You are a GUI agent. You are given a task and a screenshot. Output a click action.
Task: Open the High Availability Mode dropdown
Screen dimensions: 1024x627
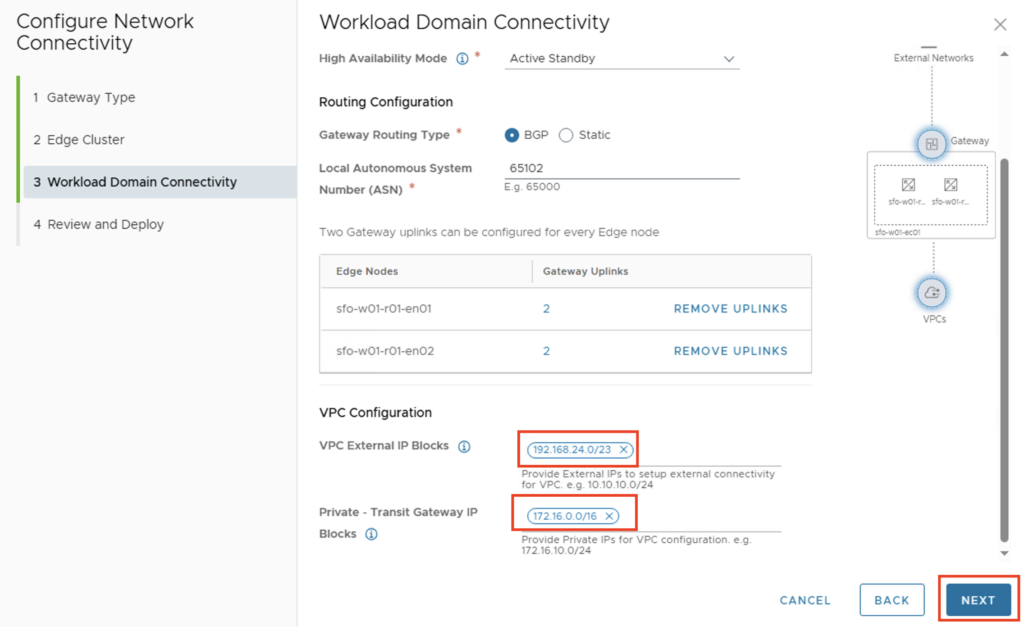point(623,59)
